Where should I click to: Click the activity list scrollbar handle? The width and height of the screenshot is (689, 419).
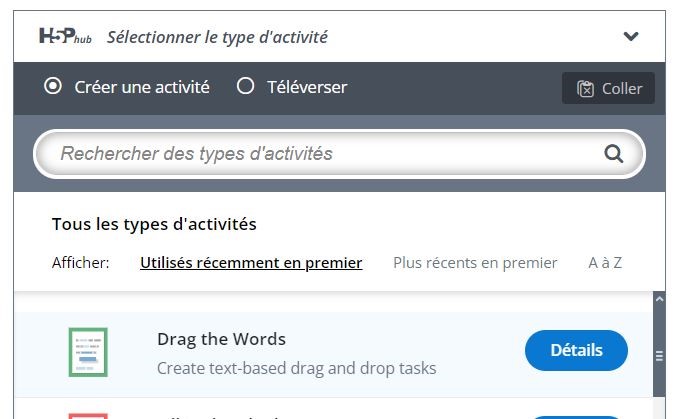coord(659,356)
